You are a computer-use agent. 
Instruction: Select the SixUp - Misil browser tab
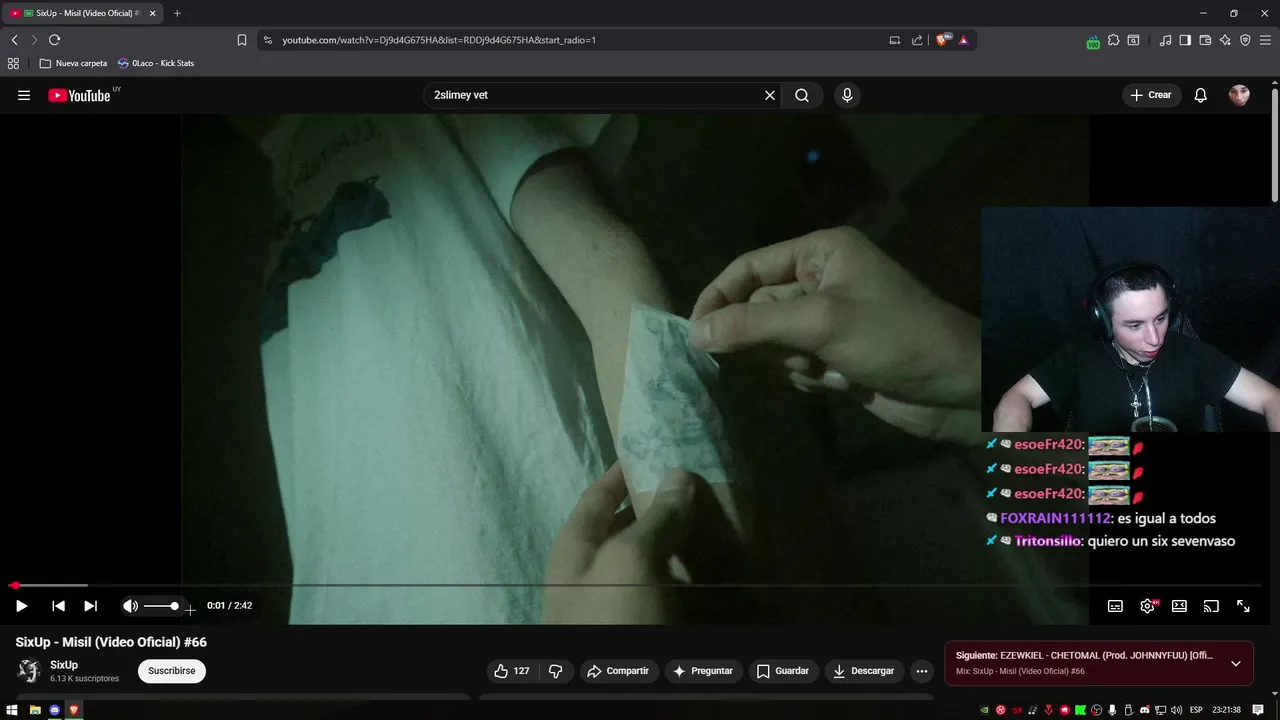click(x=85, y=13)
